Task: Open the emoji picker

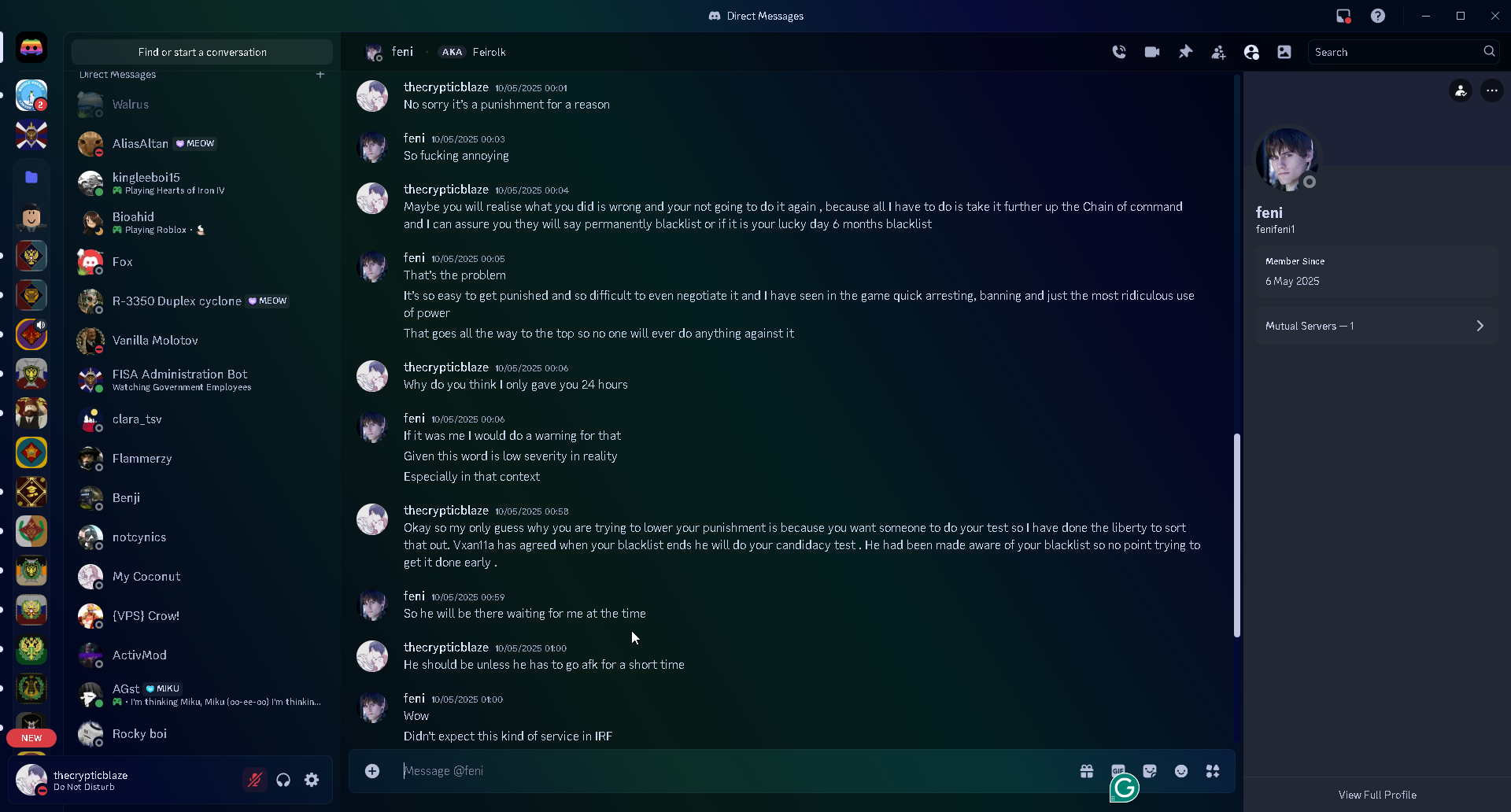Action: pyautogui.click(x=1181, y=771)
